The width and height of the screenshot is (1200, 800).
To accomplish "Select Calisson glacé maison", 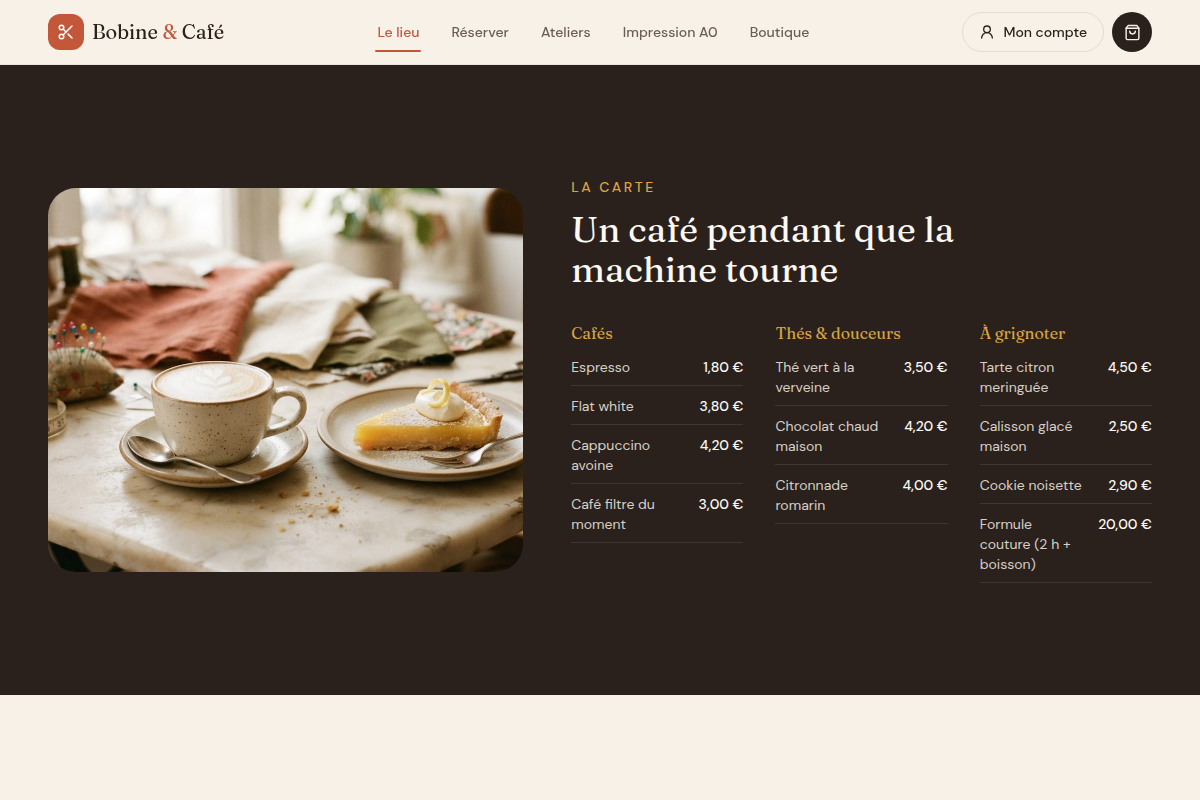I will [1066, 436].
